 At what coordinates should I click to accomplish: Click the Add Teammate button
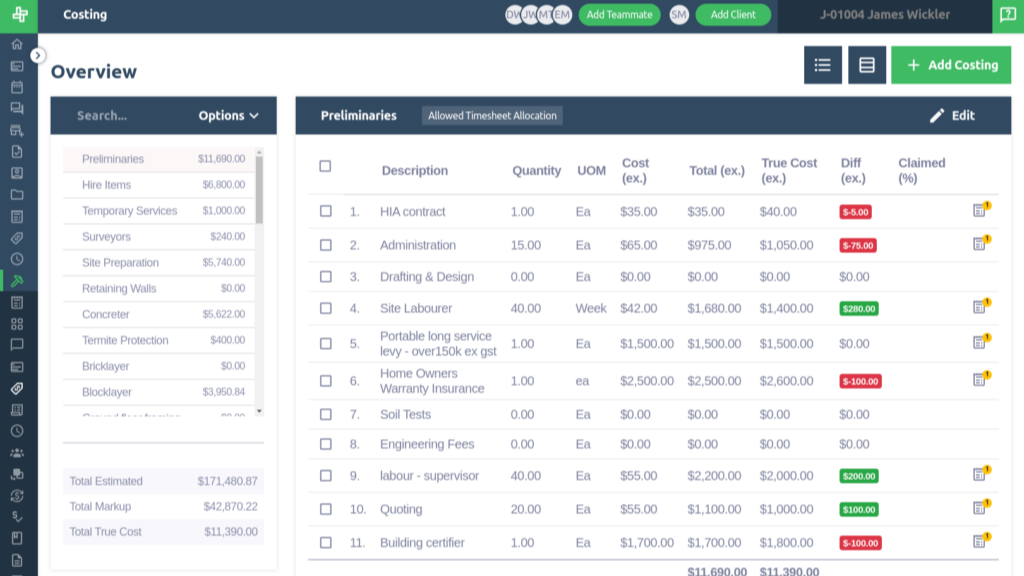(619, 14)
